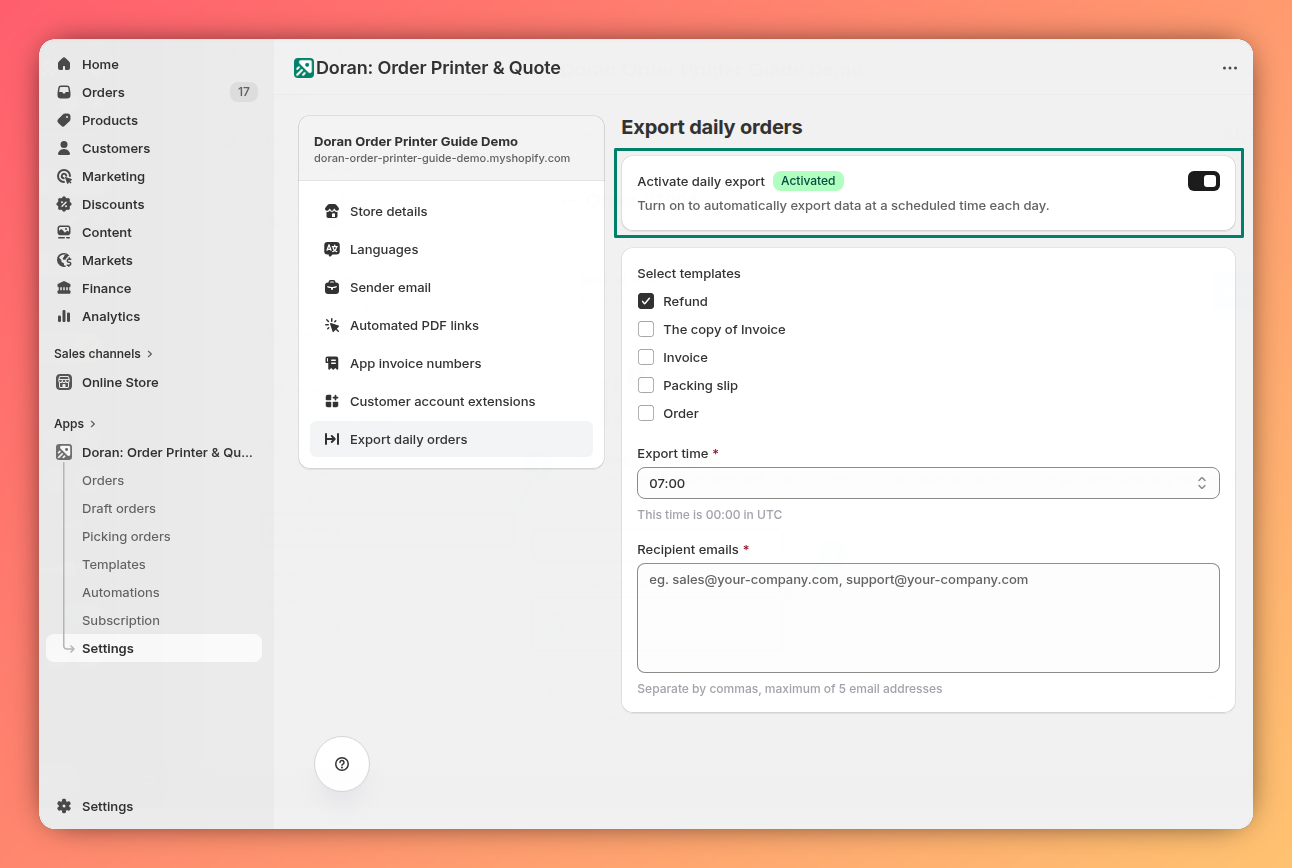Click the Doran logo in page header
The image size is (1292, 868).
tap(303, 68)
